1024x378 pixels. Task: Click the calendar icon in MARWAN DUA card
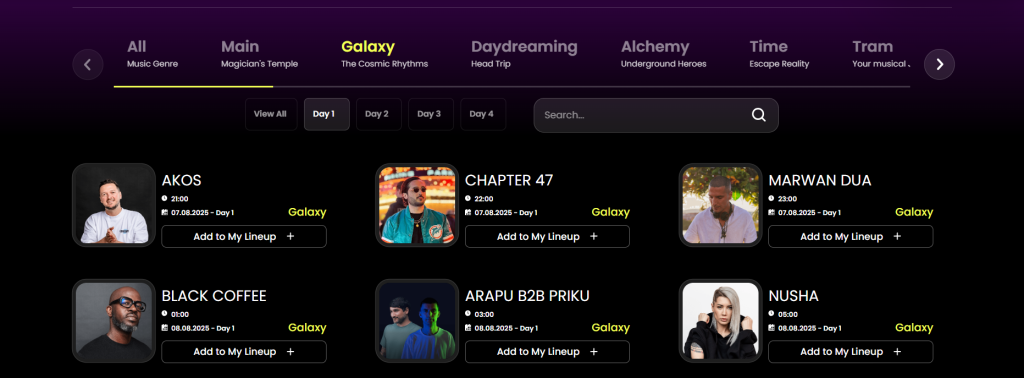pos(771,213)
